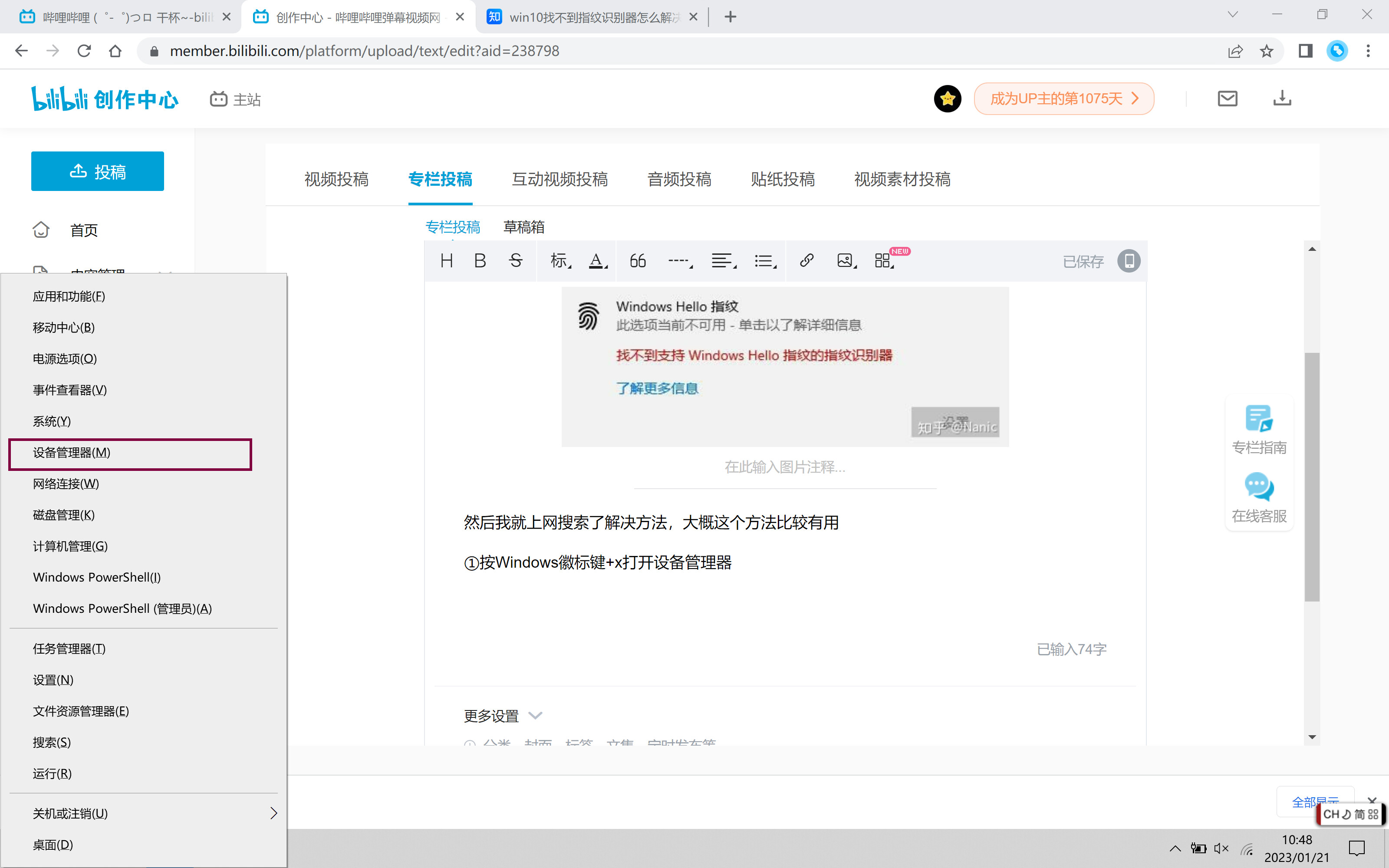Toggle mobile preview icon
1389x868 pixels.
1129,261
